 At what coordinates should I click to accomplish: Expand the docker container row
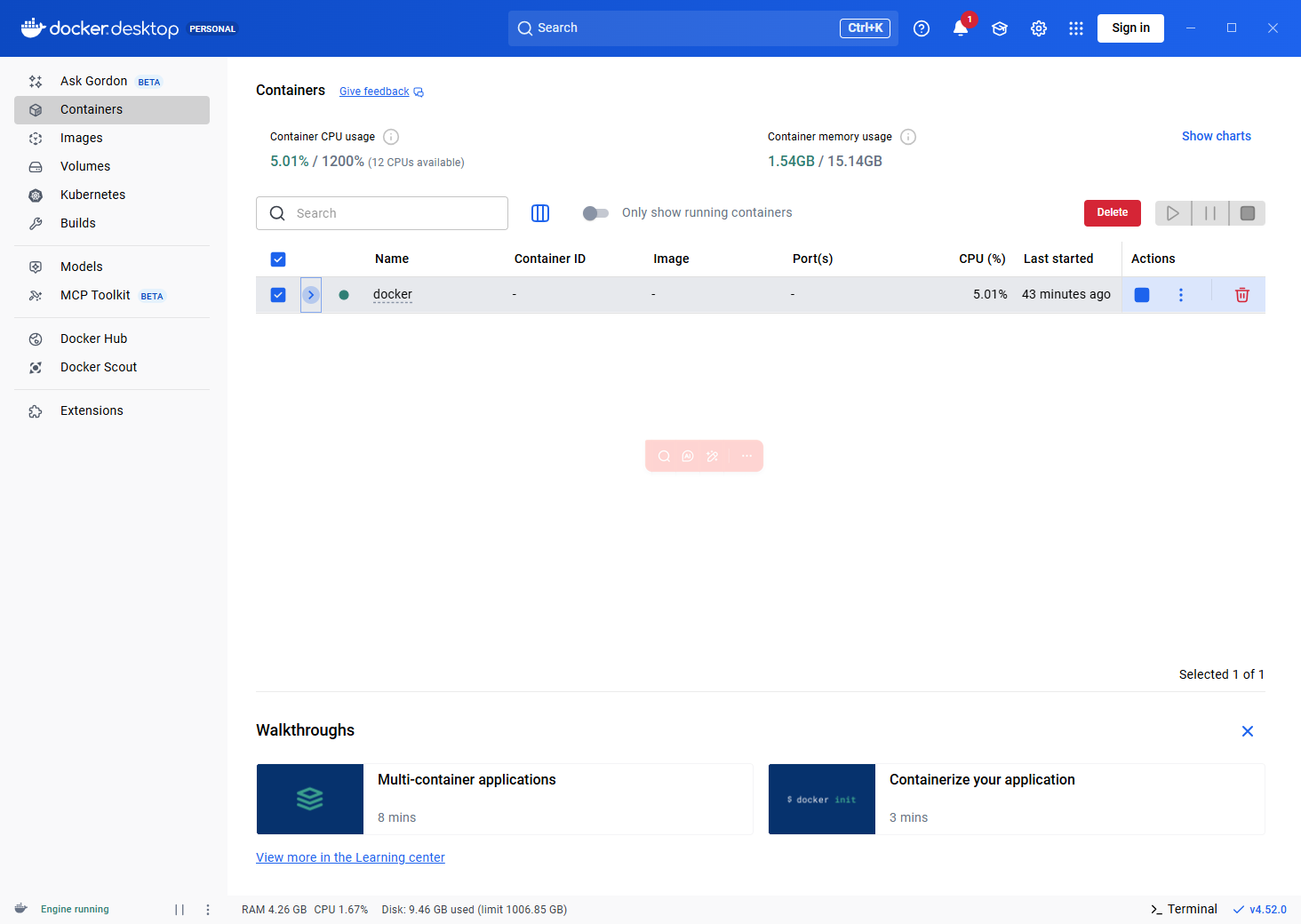pyautogui.click(x=311, y=295)
